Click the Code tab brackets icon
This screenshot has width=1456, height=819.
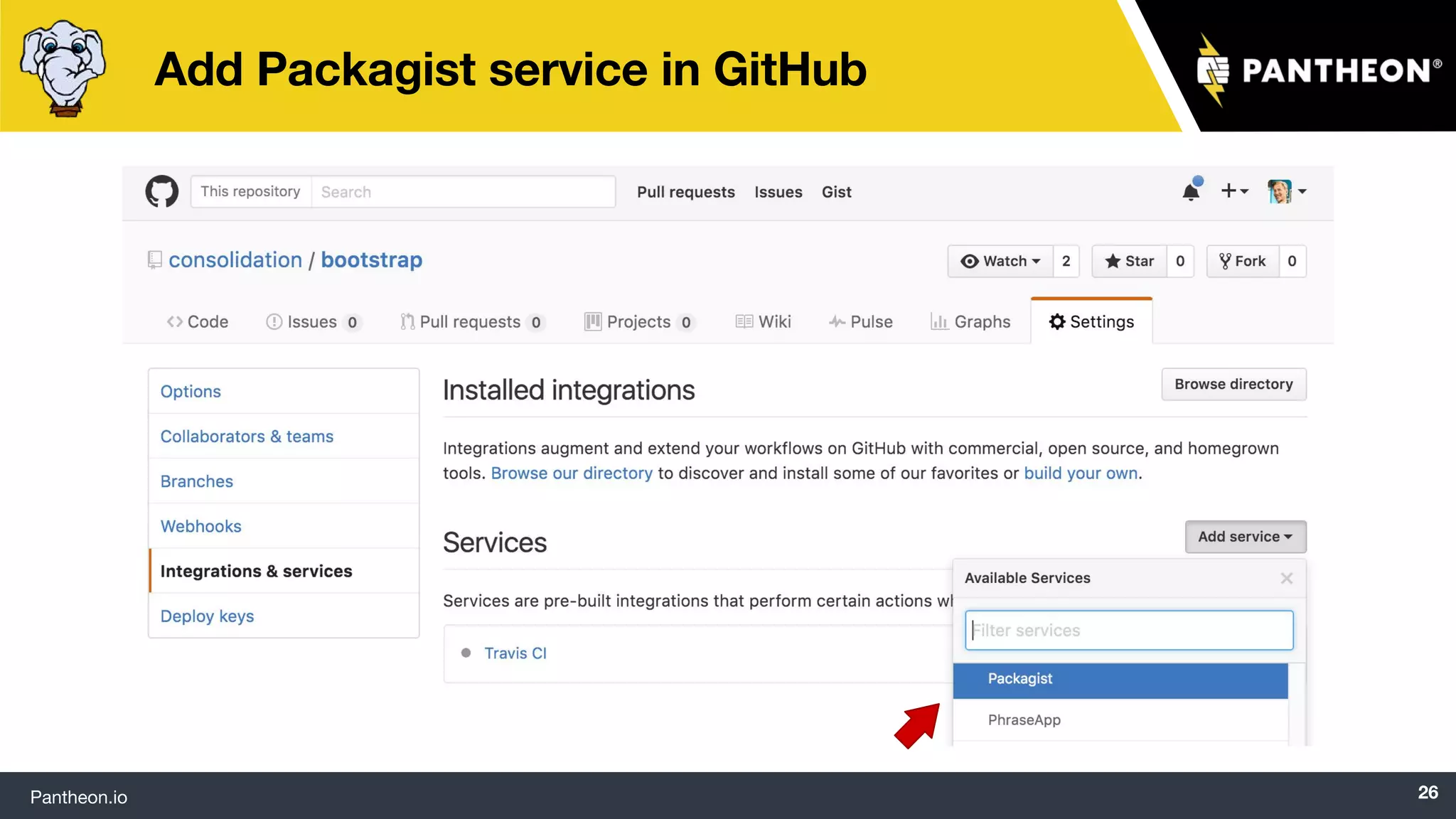tap(175, 321)
